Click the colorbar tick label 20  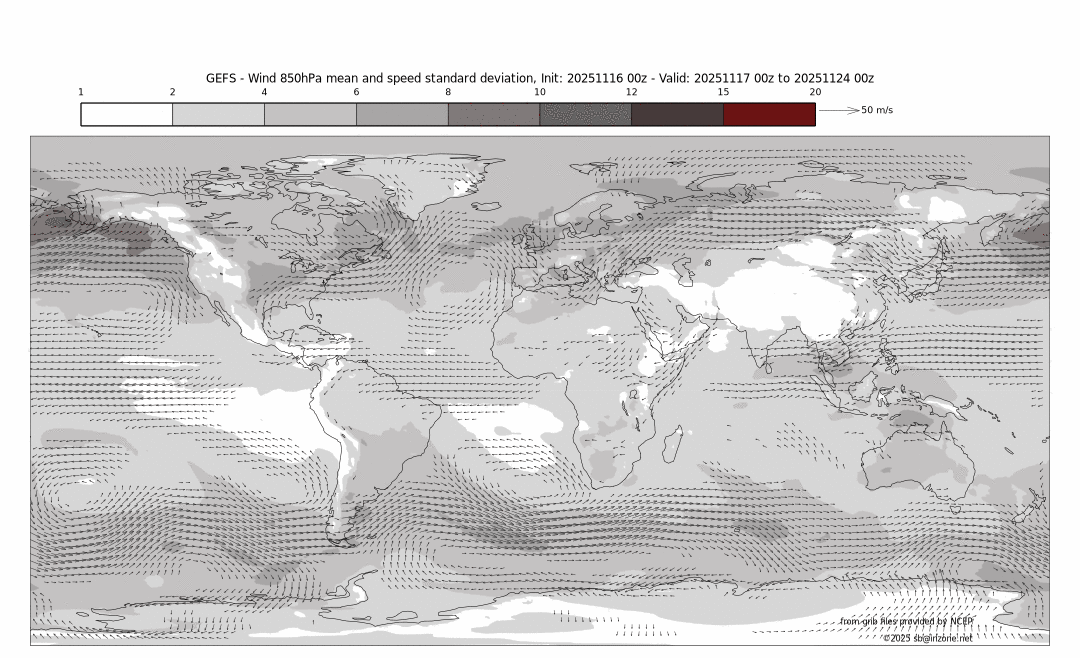pos(815,92)
